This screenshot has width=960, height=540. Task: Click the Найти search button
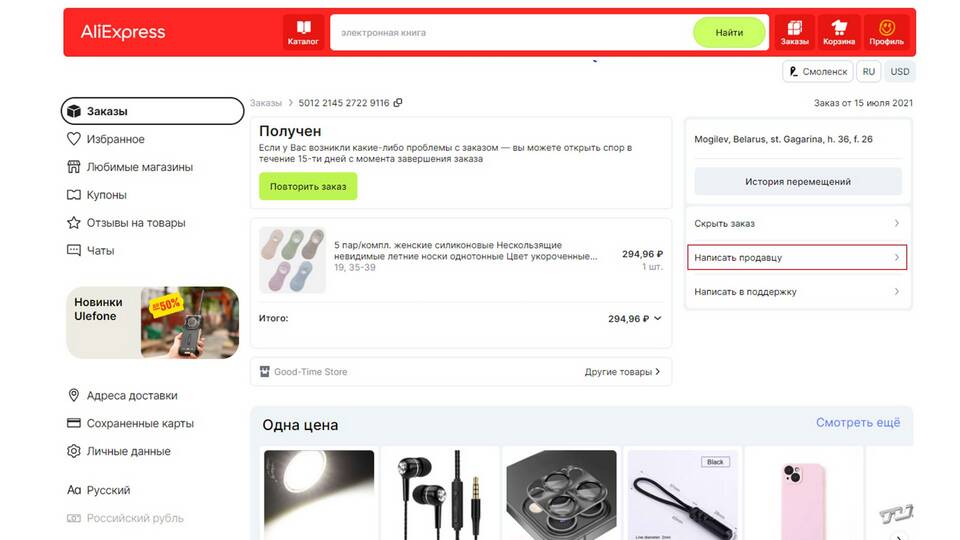729,32
